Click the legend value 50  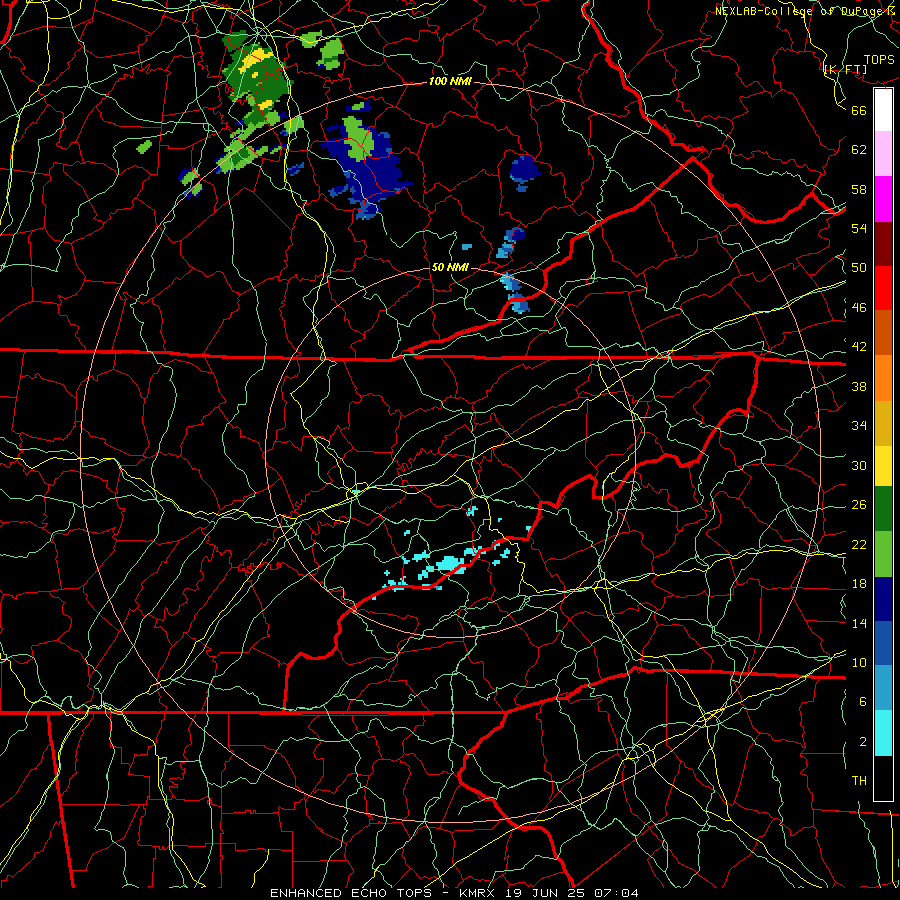tap(859, 268)
